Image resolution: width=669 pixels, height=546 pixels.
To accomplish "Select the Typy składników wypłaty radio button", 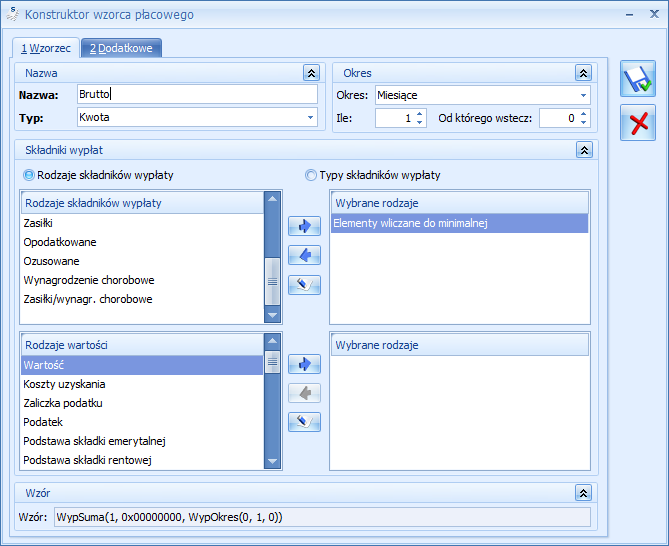I will point(311,175).
